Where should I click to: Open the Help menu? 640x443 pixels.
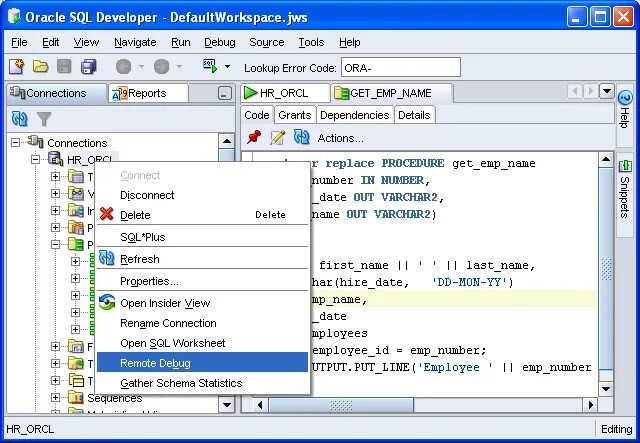click(349, 42)
